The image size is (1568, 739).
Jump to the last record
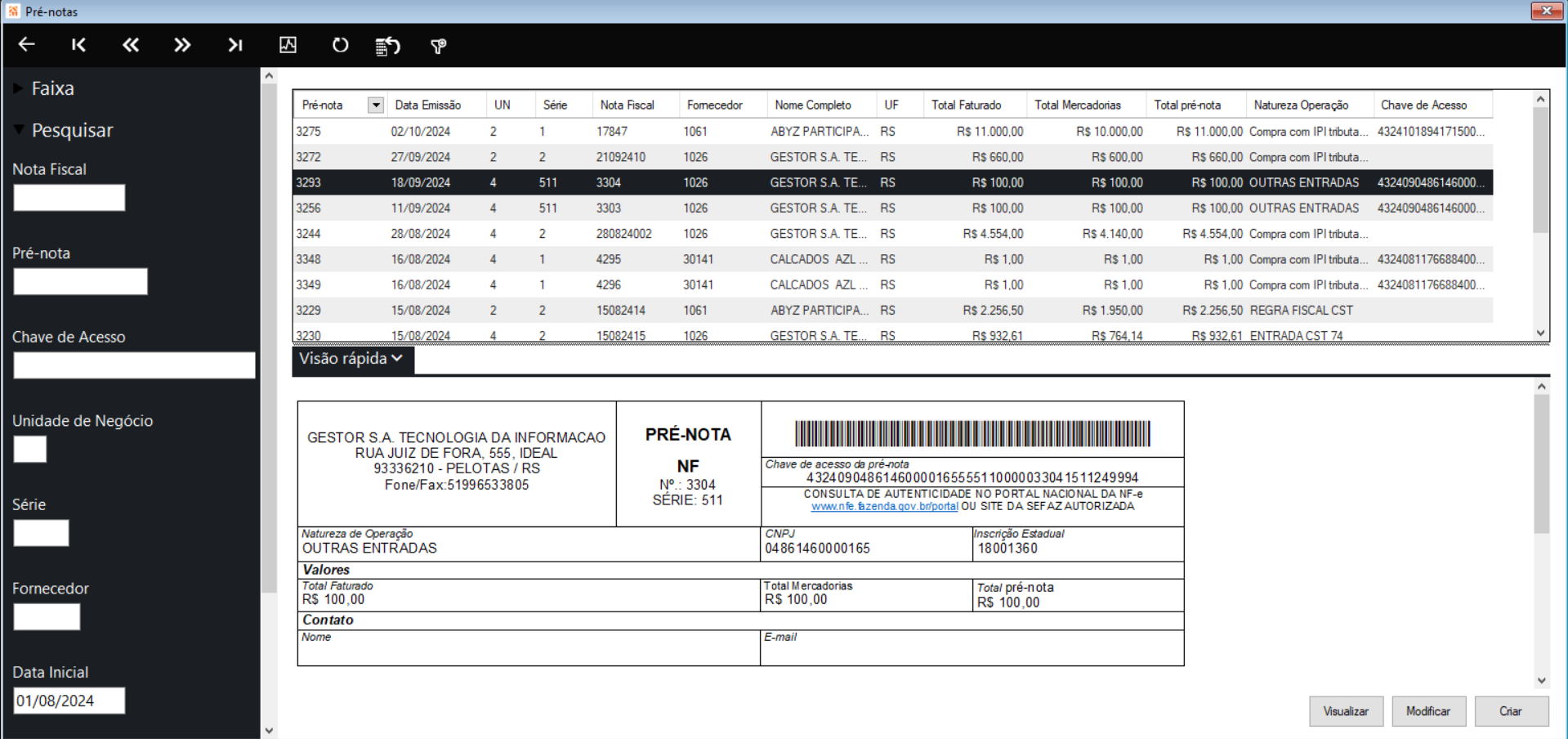235,45
